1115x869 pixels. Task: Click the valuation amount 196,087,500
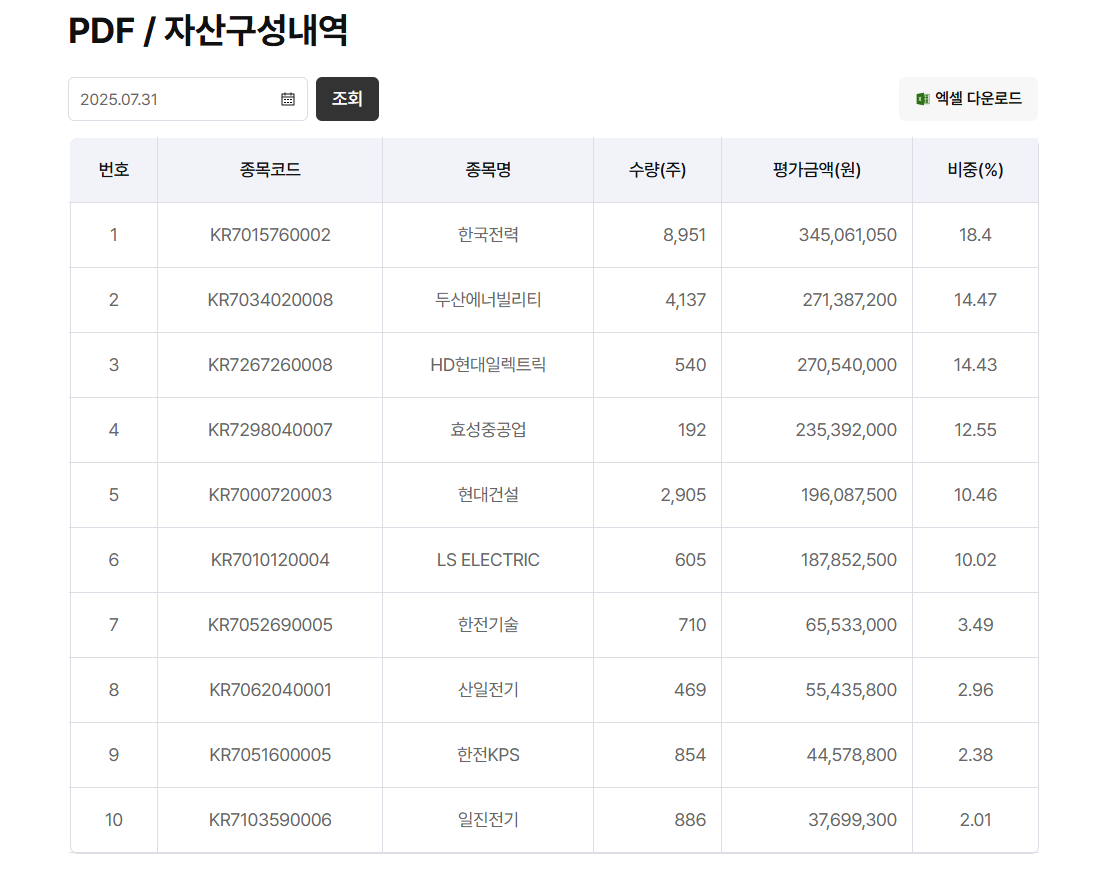848,495
